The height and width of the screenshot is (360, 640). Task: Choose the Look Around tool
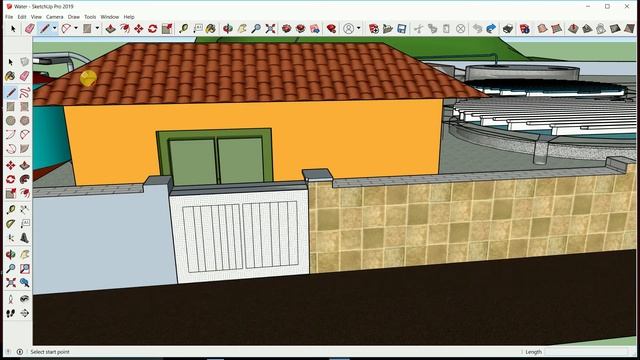(24, 299)
